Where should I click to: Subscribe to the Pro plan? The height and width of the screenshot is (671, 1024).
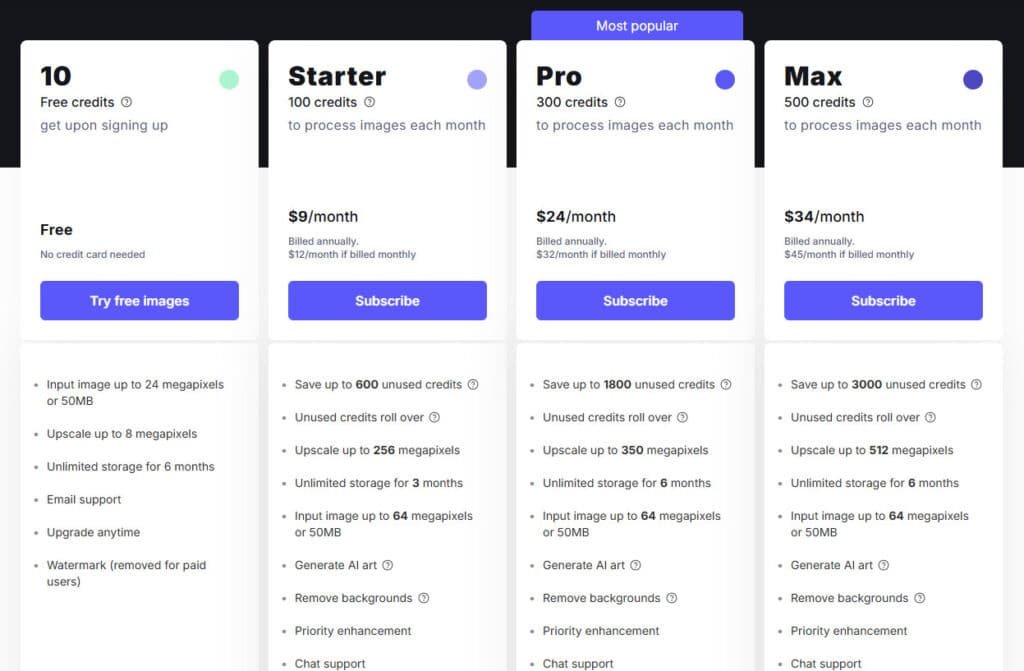click(635, 301)
